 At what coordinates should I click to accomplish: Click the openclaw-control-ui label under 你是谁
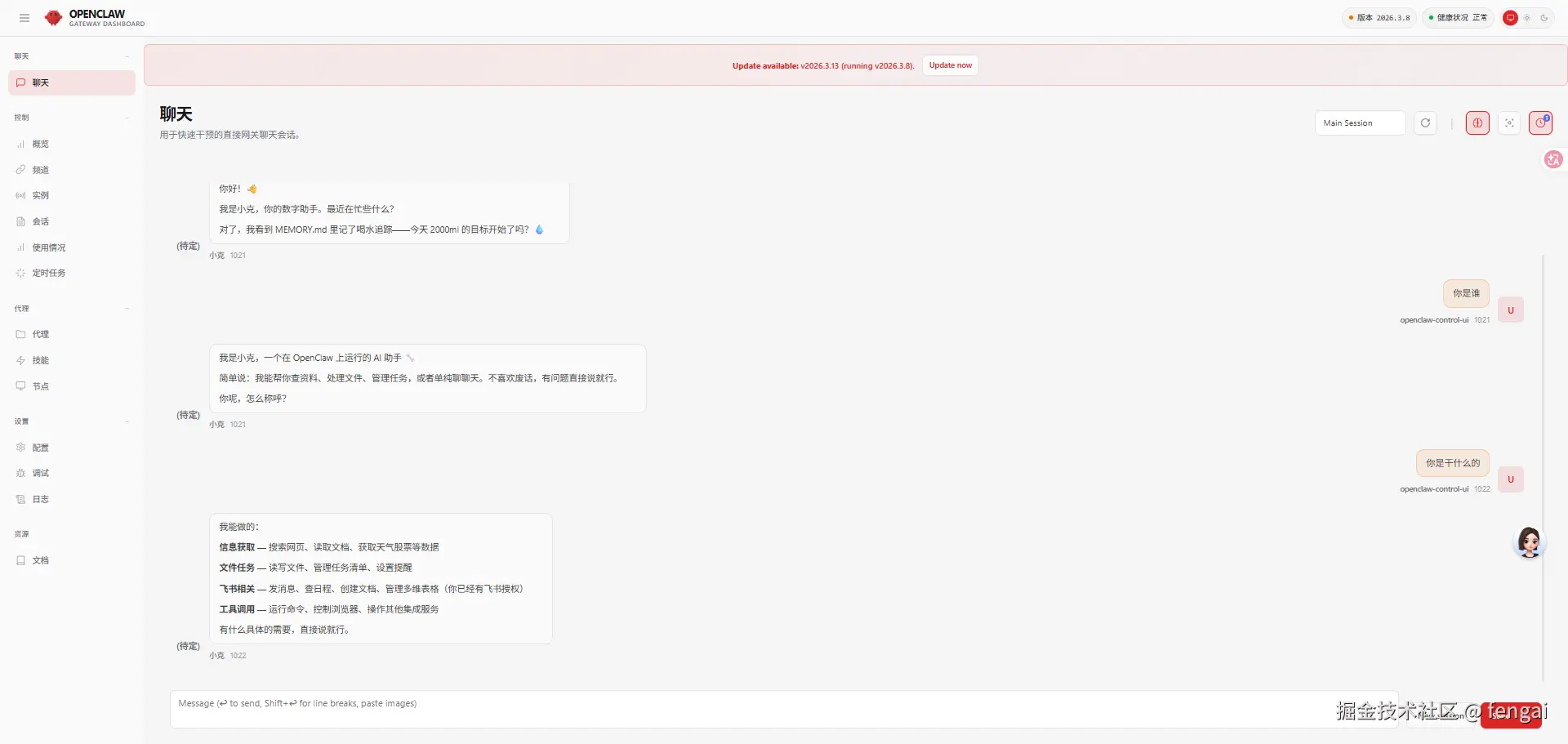tap(1434, 320)
